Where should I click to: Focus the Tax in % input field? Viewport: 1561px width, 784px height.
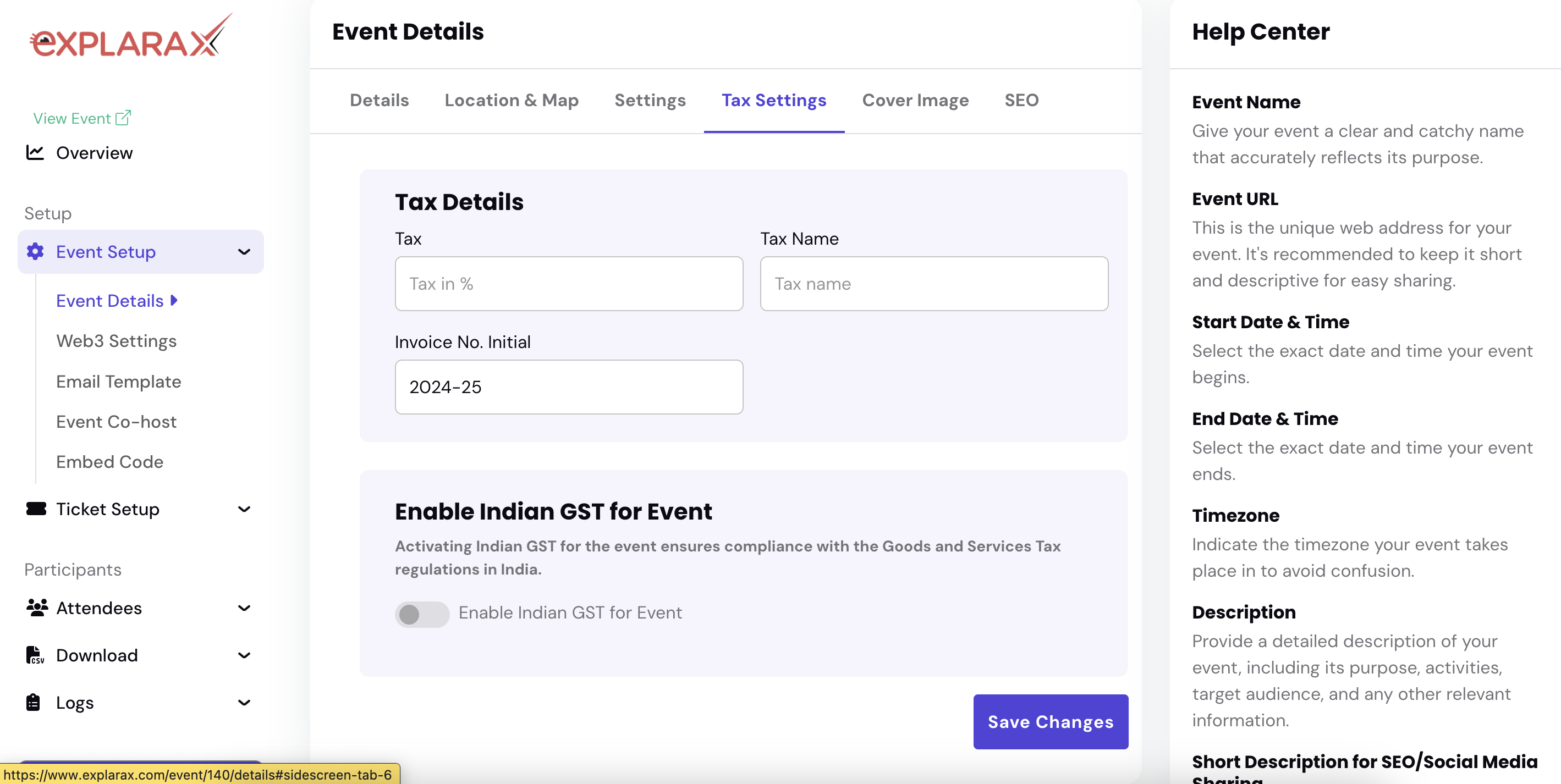click(568, 284)
